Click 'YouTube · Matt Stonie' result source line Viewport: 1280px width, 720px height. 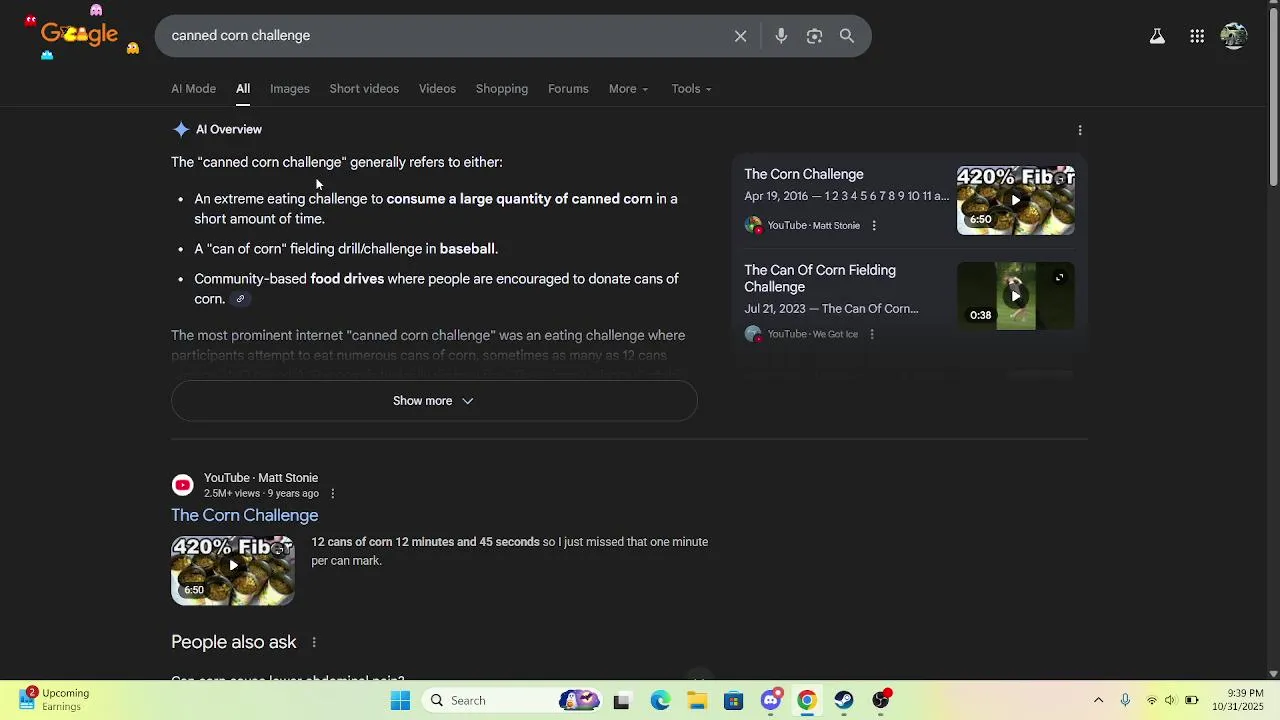point(261,478)
